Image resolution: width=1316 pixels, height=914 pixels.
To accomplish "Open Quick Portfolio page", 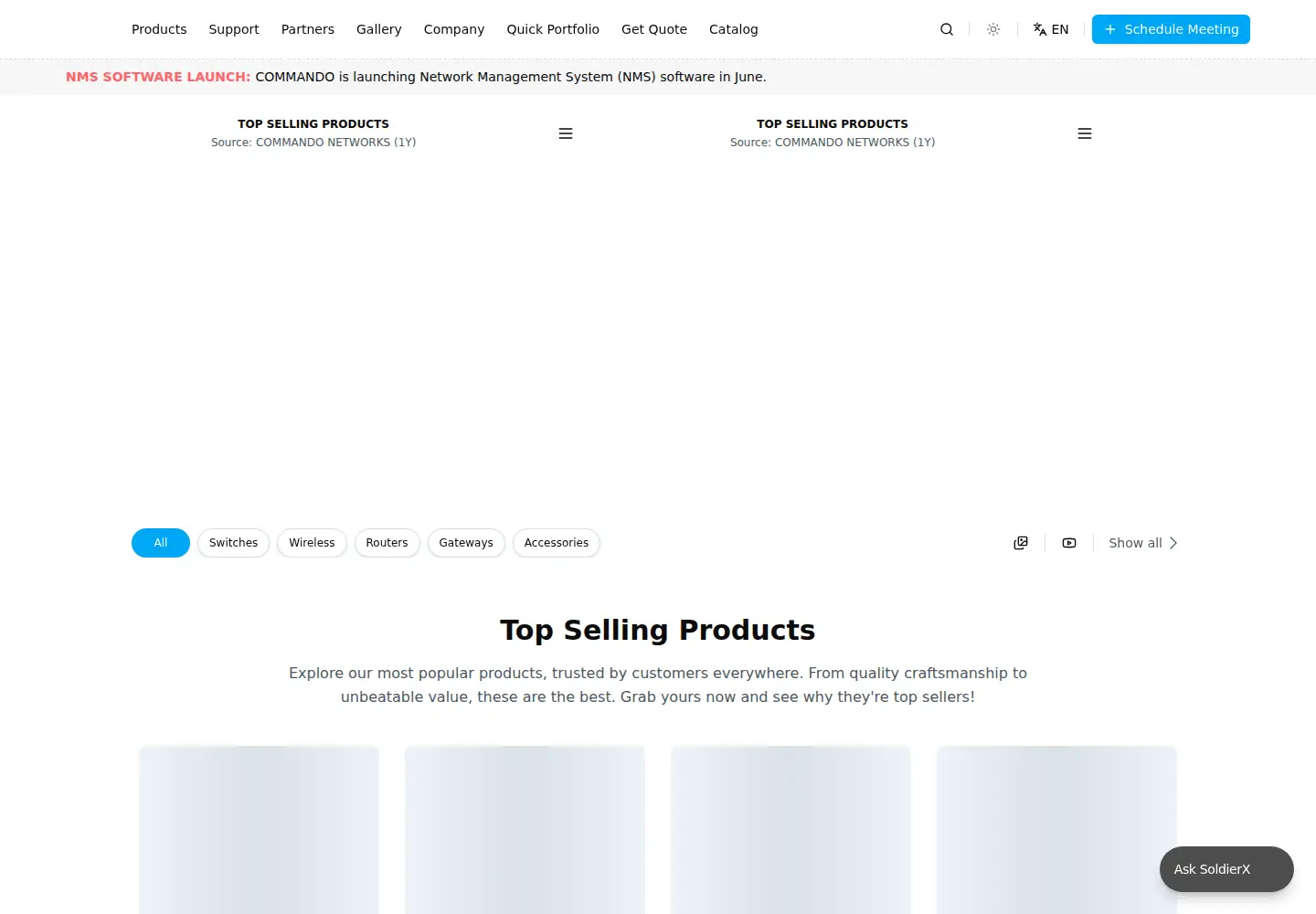I will (x=553, y=29).
